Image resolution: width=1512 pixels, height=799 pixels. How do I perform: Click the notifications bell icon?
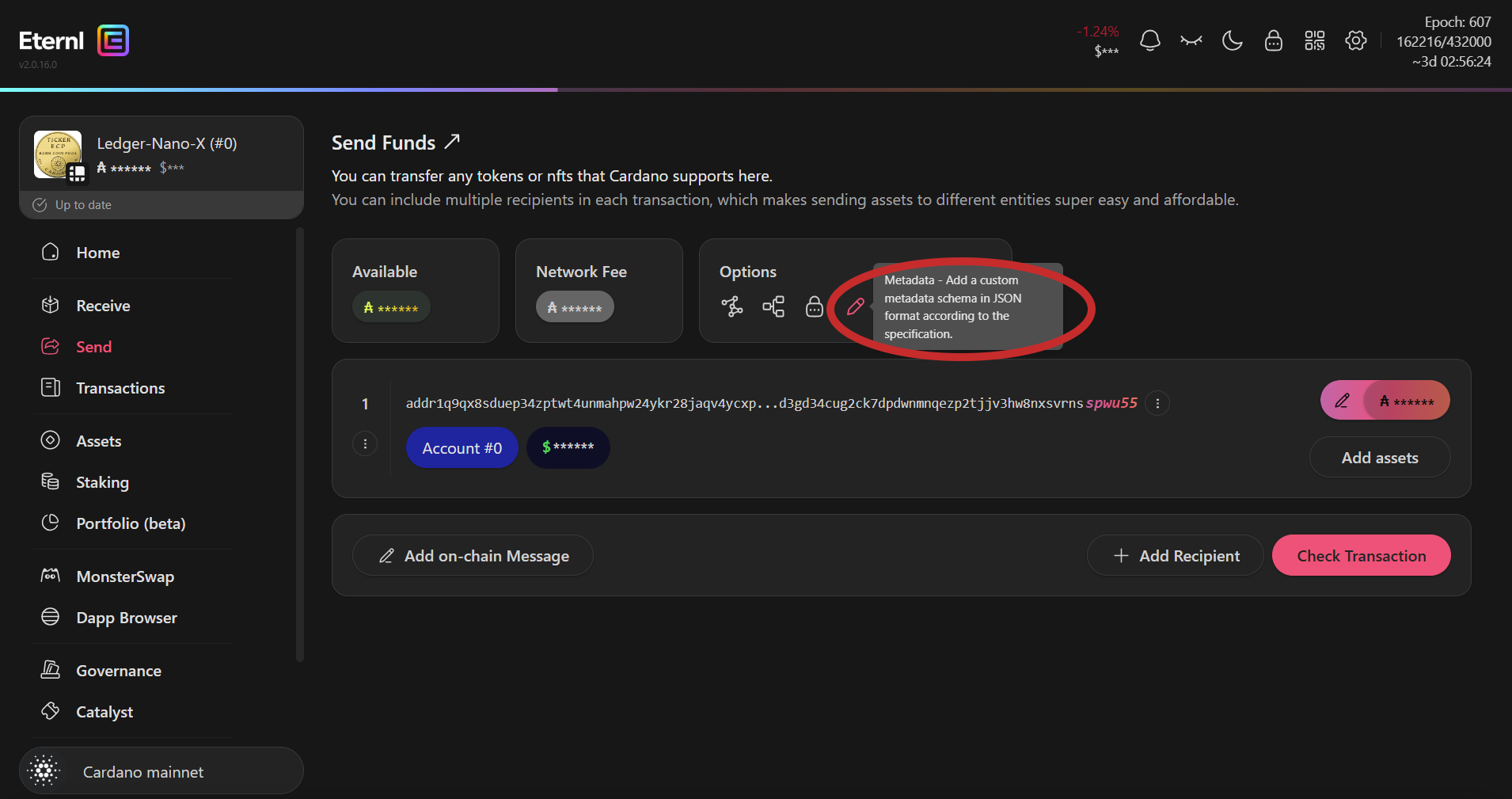coord(1149,40)
